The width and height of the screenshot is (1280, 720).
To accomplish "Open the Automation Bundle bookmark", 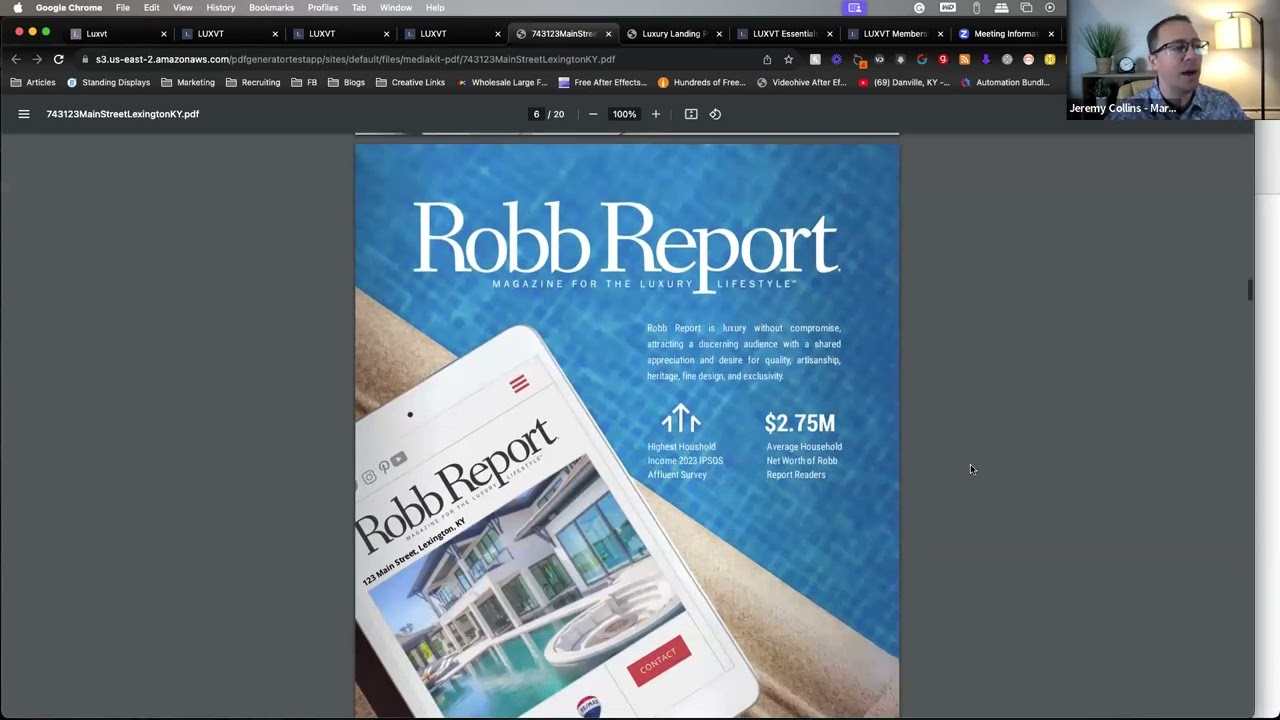I will coord(1004,83).
